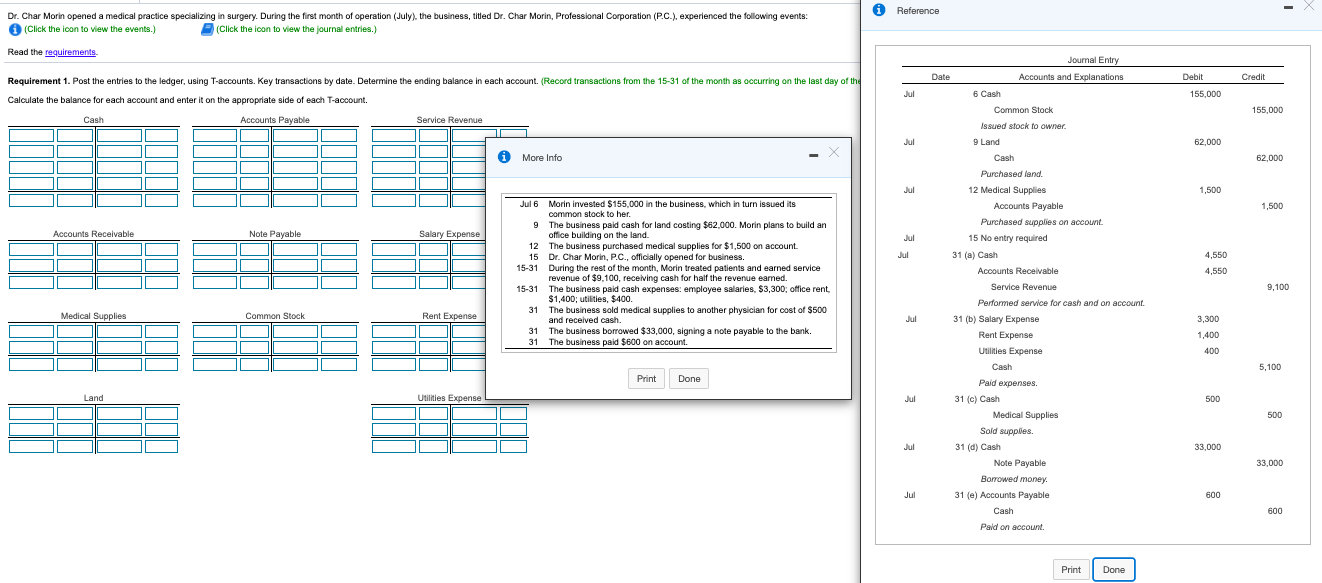Click the Cash T-account heading
This screenshot has width=1322, height=583.
[93, 120]
